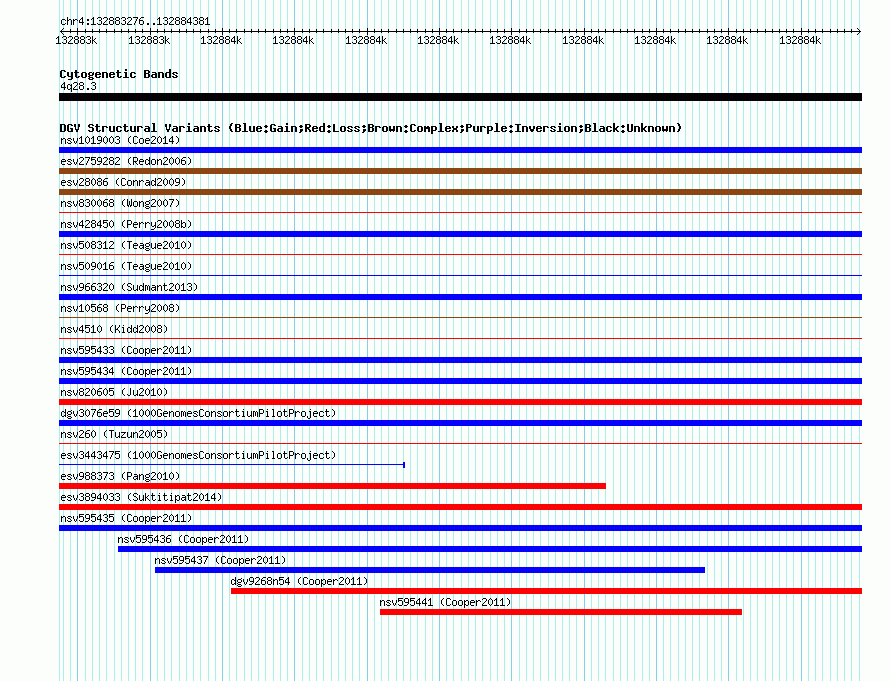Select the blue bar under nsv595433
The height and width of the screenshot is (681, 890).
point(460,360)
